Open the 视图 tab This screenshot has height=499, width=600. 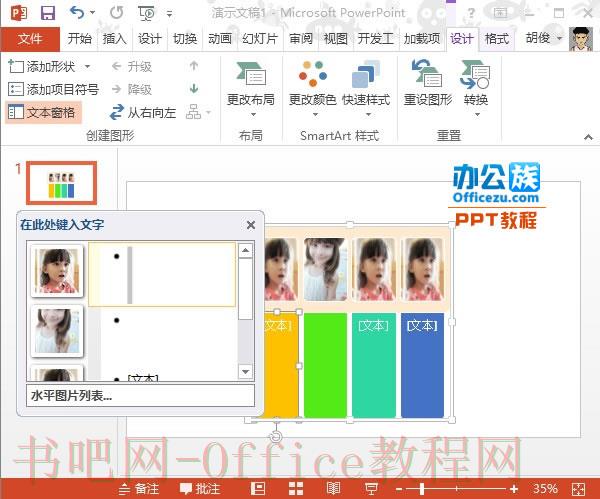click(x=336, y=39)
